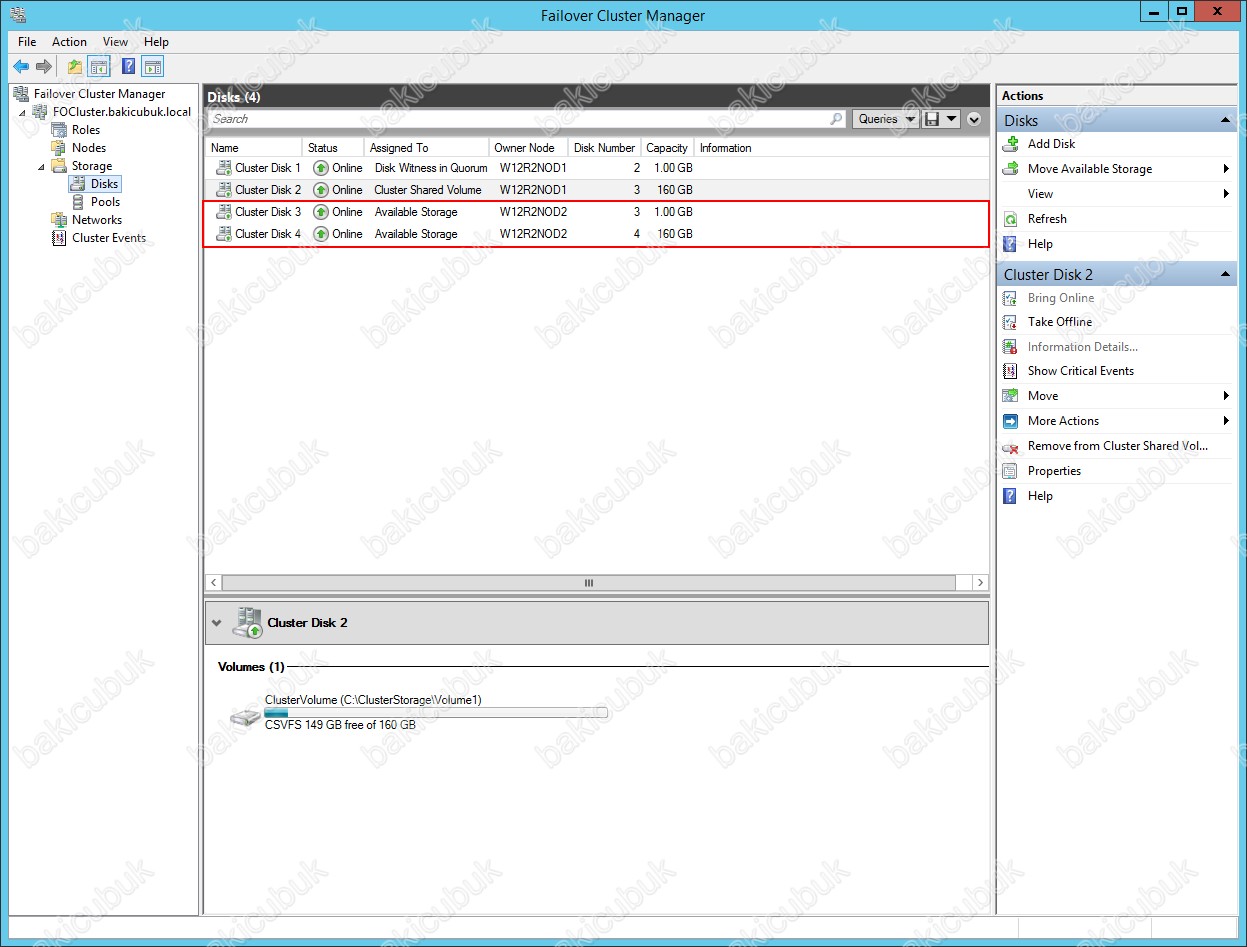The height and width of the screenshot is (947, 1247).
Task: Click the Failover Cluster Manager title bar icon
Action: click(18, 15)
